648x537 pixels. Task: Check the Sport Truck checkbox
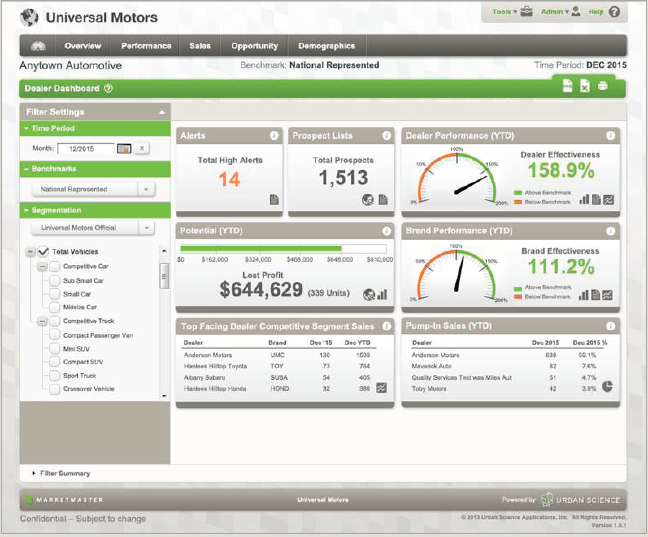click(x=55, y=375)
